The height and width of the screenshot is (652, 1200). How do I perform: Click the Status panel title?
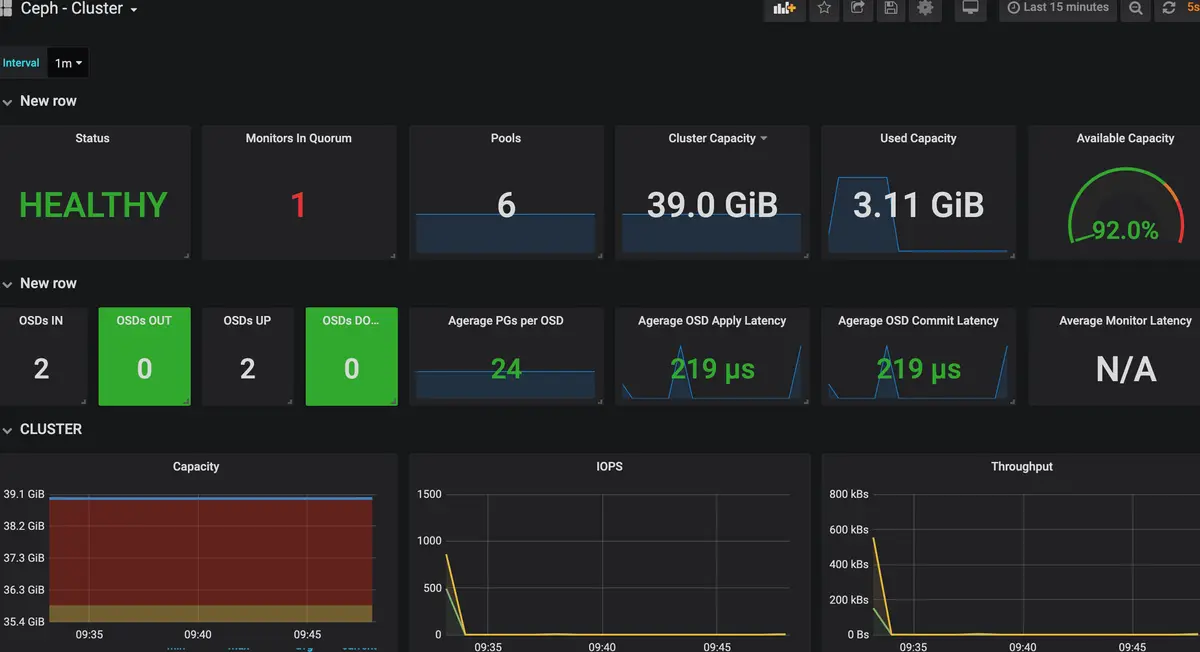pos(93,138)
